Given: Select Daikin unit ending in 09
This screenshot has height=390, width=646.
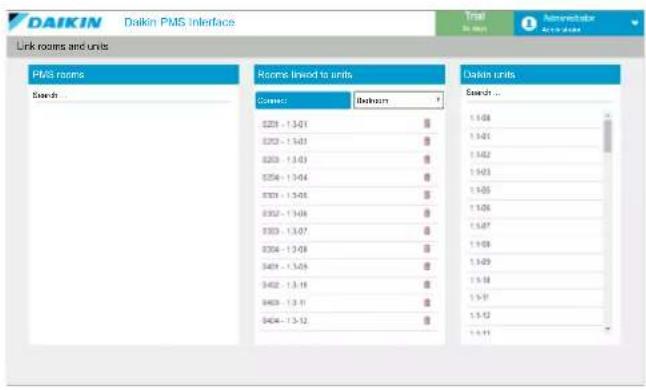Looking at the screenshot, I should tap(535, 262).
